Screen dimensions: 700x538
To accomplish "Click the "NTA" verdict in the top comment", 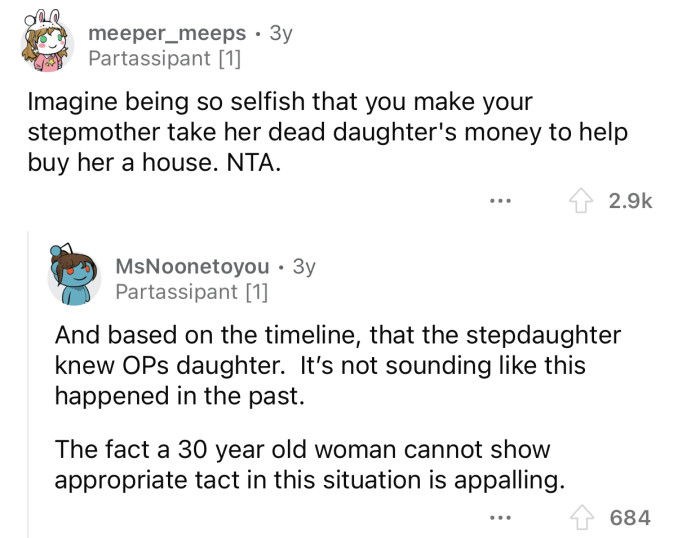I will click(x=254, y=163).
